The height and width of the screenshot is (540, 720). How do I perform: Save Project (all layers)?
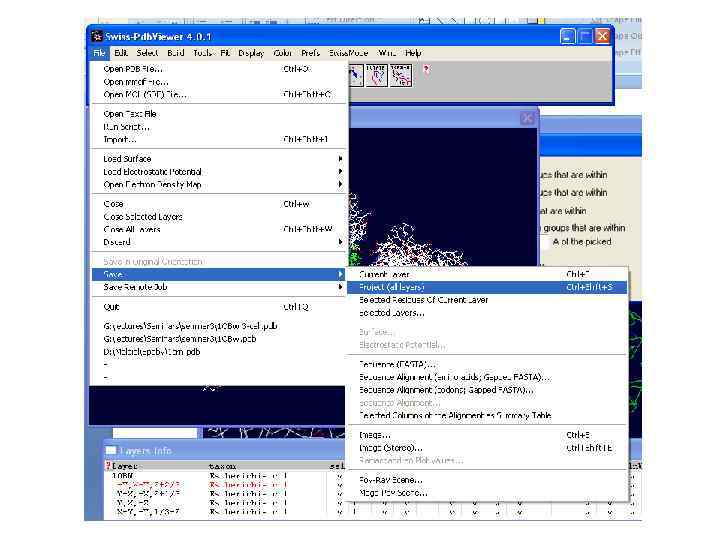coord(487,287)
